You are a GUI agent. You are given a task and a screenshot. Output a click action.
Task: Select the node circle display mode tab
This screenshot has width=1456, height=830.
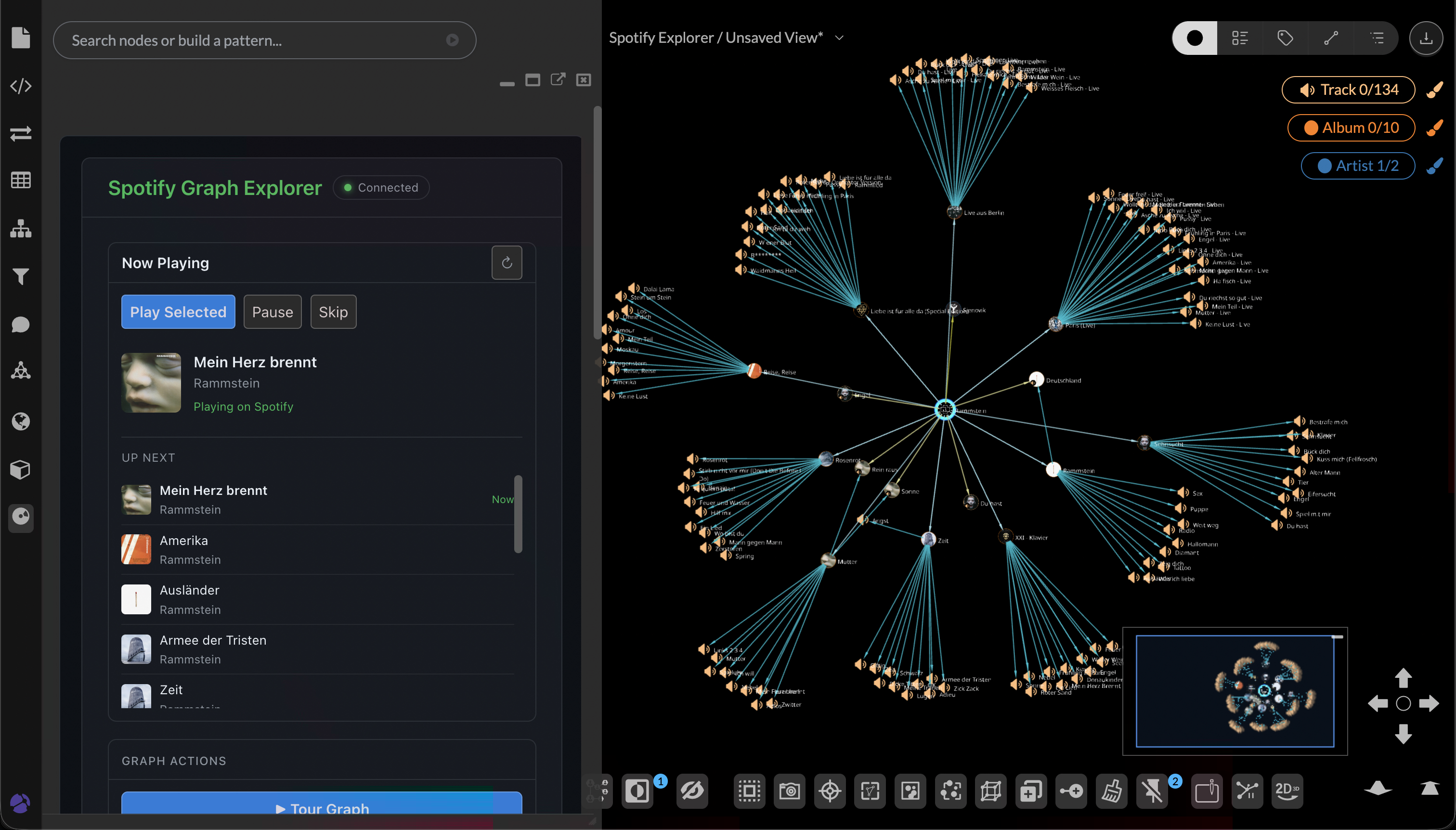pos(1195,38)
